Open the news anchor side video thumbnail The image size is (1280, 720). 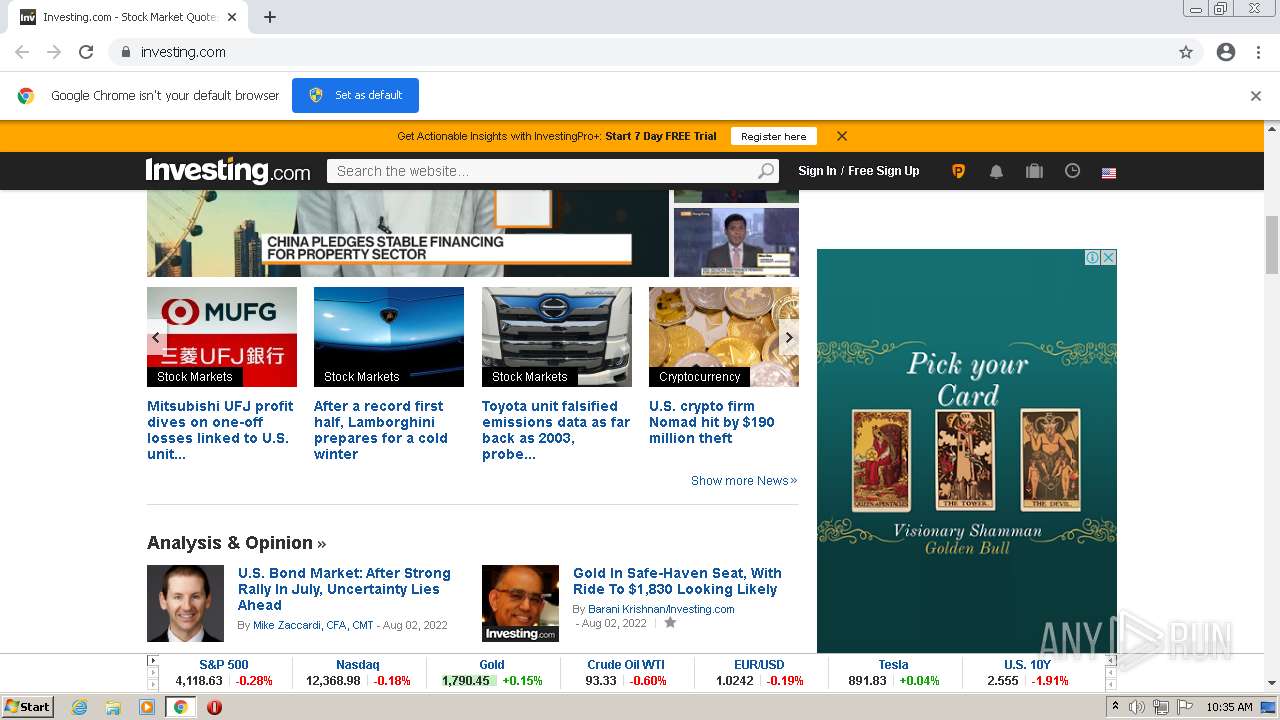coord(736,242)
